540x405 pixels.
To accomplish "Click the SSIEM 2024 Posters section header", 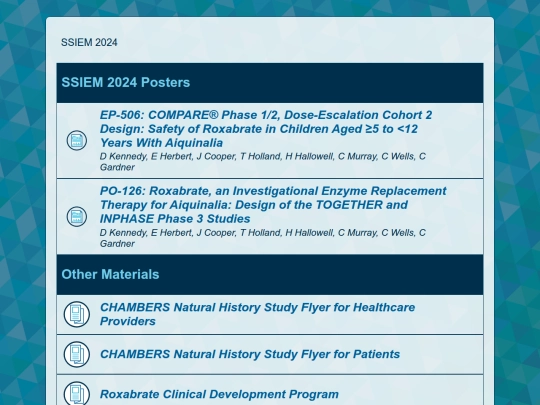I will tap(270, 83).
